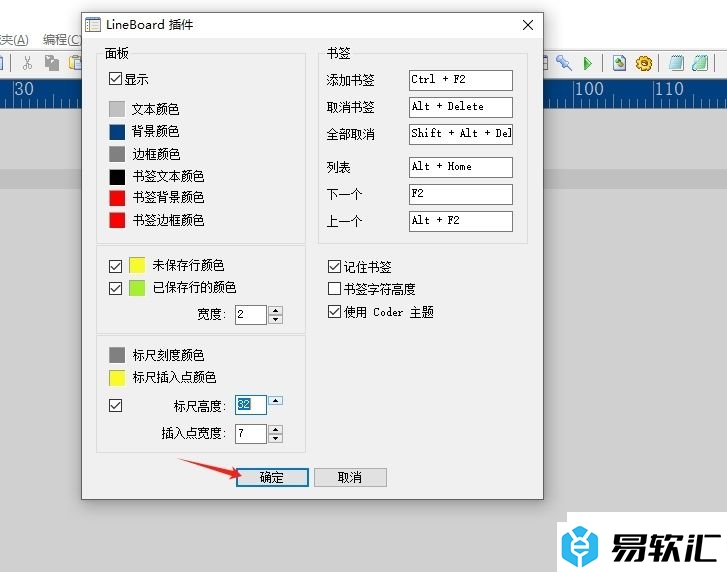The image size is (727, 572).
Task: Click the 取消 button to cancel
Action: pyautogui.click(x=350, y=477)
